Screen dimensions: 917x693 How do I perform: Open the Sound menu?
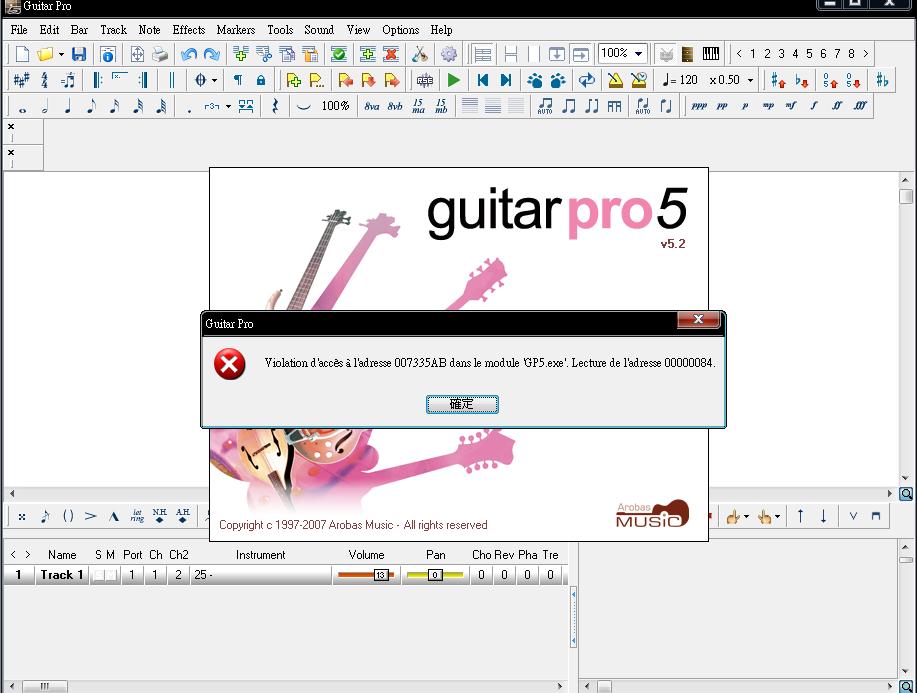click(x=319, y=30)
